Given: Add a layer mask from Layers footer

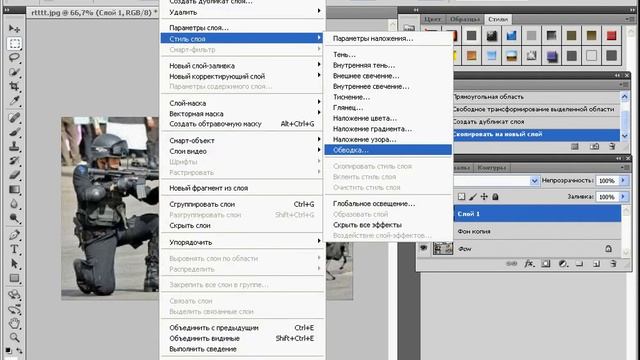Looking at the screenshot, I should 546,264.
